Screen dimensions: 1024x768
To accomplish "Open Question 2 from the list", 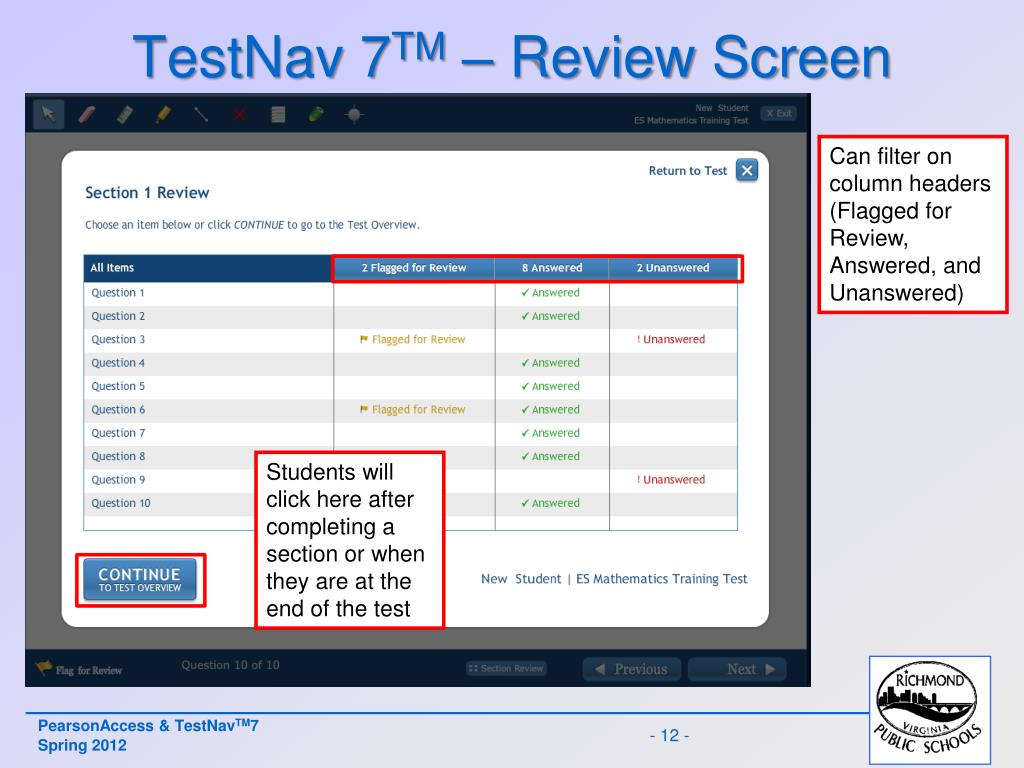I will (118, 316).
